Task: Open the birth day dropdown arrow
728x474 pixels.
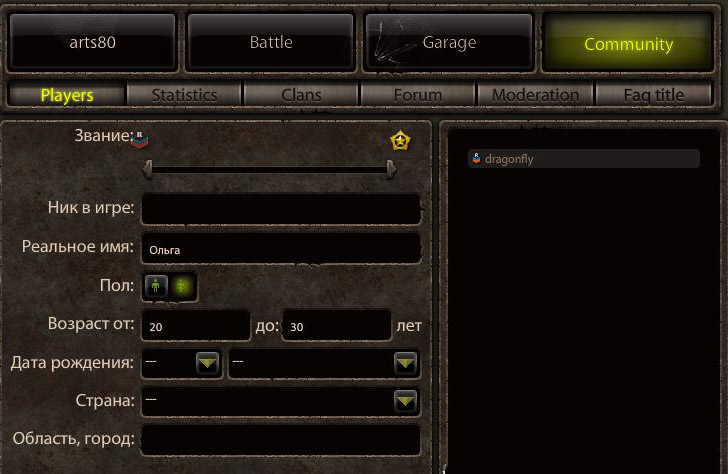Action: (208, 362)
